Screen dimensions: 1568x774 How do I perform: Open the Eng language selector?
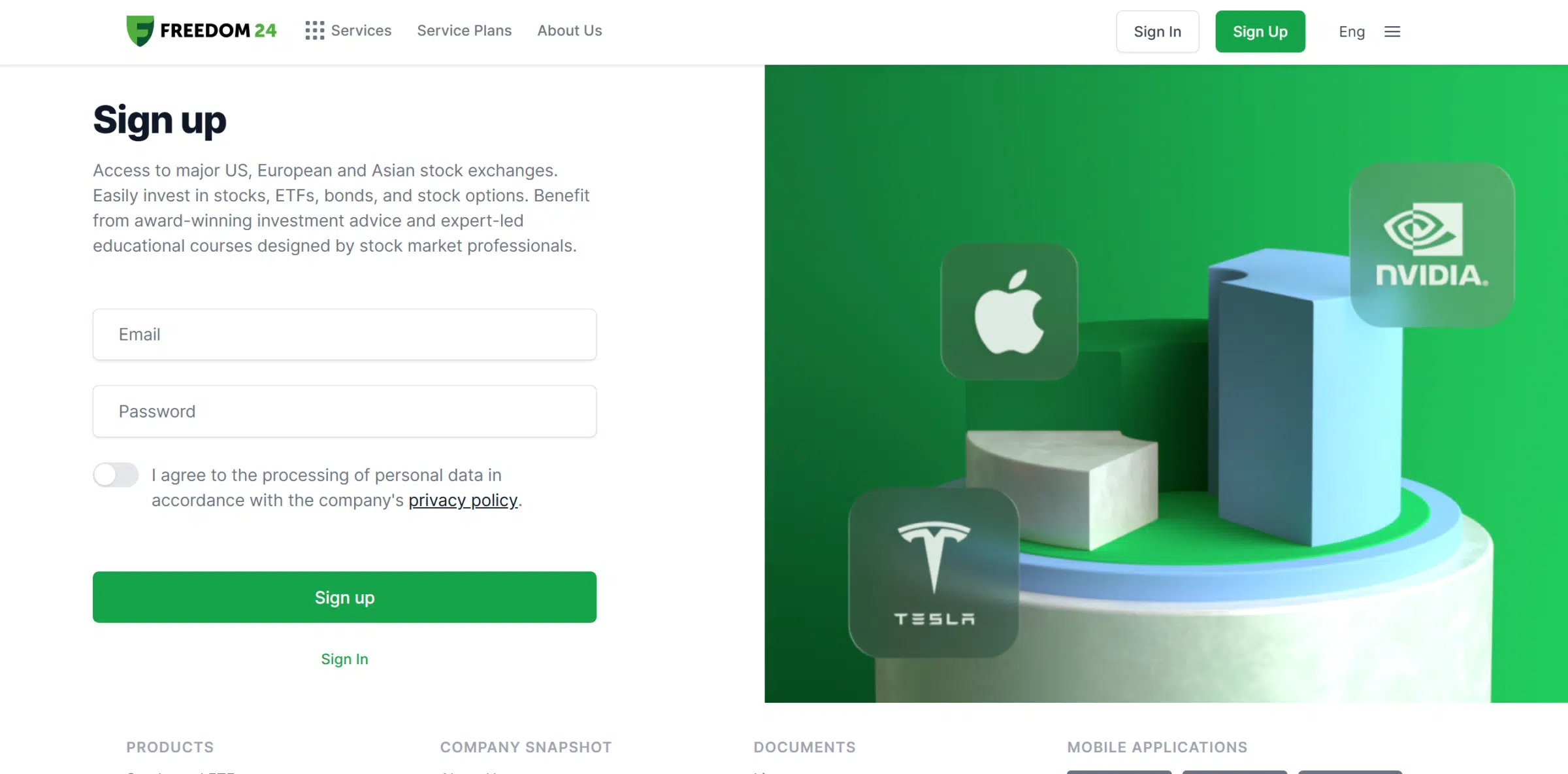1352,31
